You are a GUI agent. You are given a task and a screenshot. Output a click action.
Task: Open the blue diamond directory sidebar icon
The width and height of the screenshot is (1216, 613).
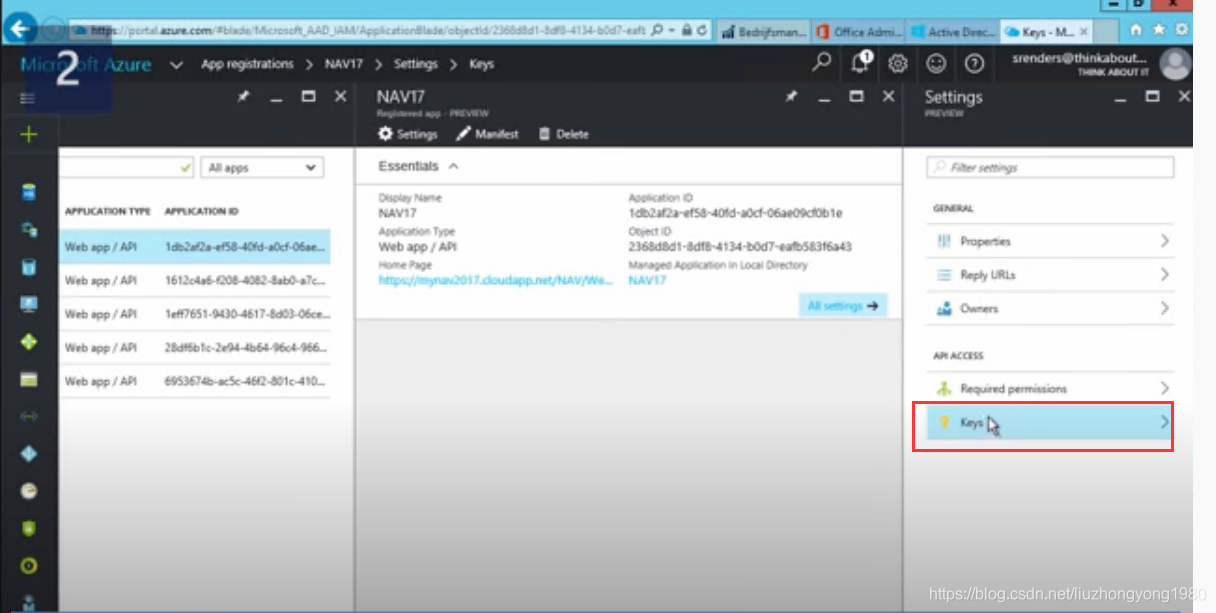point(29,453)
